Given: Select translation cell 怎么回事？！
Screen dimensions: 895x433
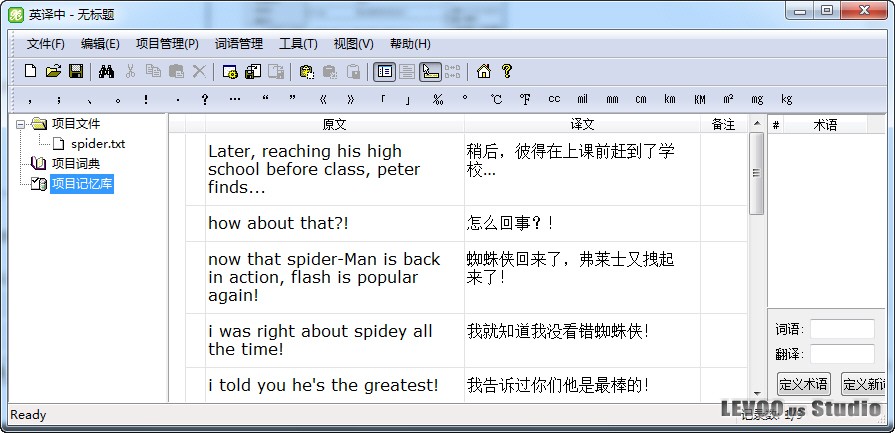Looking at the screenshot, I should (582, 223).
